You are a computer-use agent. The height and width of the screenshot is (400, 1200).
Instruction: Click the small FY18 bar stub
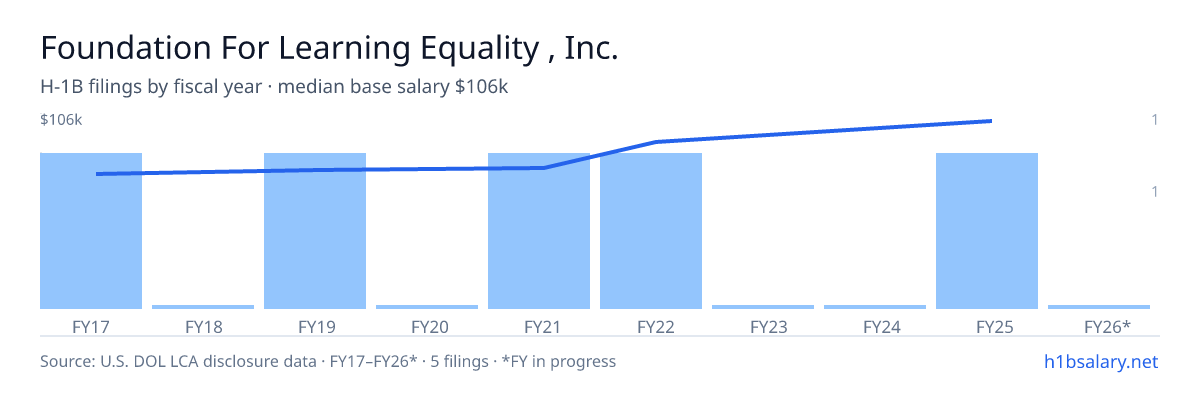point(203,307)
